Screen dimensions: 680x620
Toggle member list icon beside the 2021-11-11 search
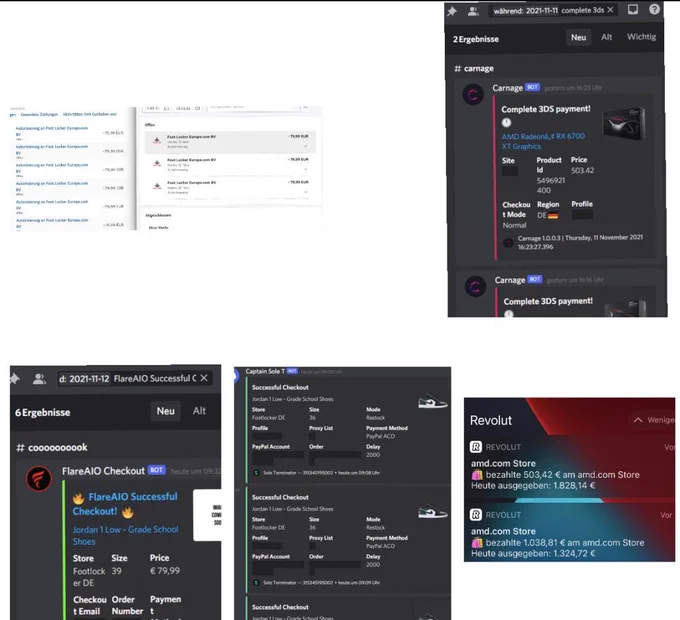click(x=473, y=11)
